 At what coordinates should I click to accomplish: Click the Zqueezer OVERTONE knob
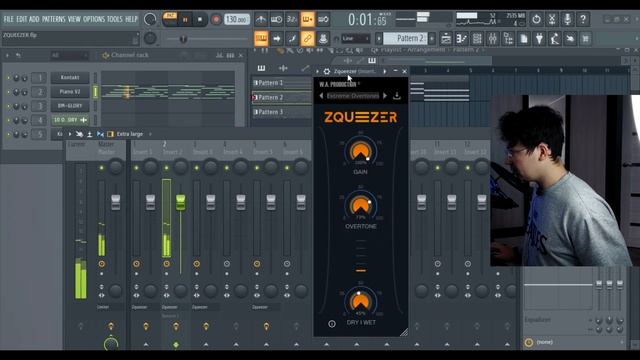(x=360, y=205)
